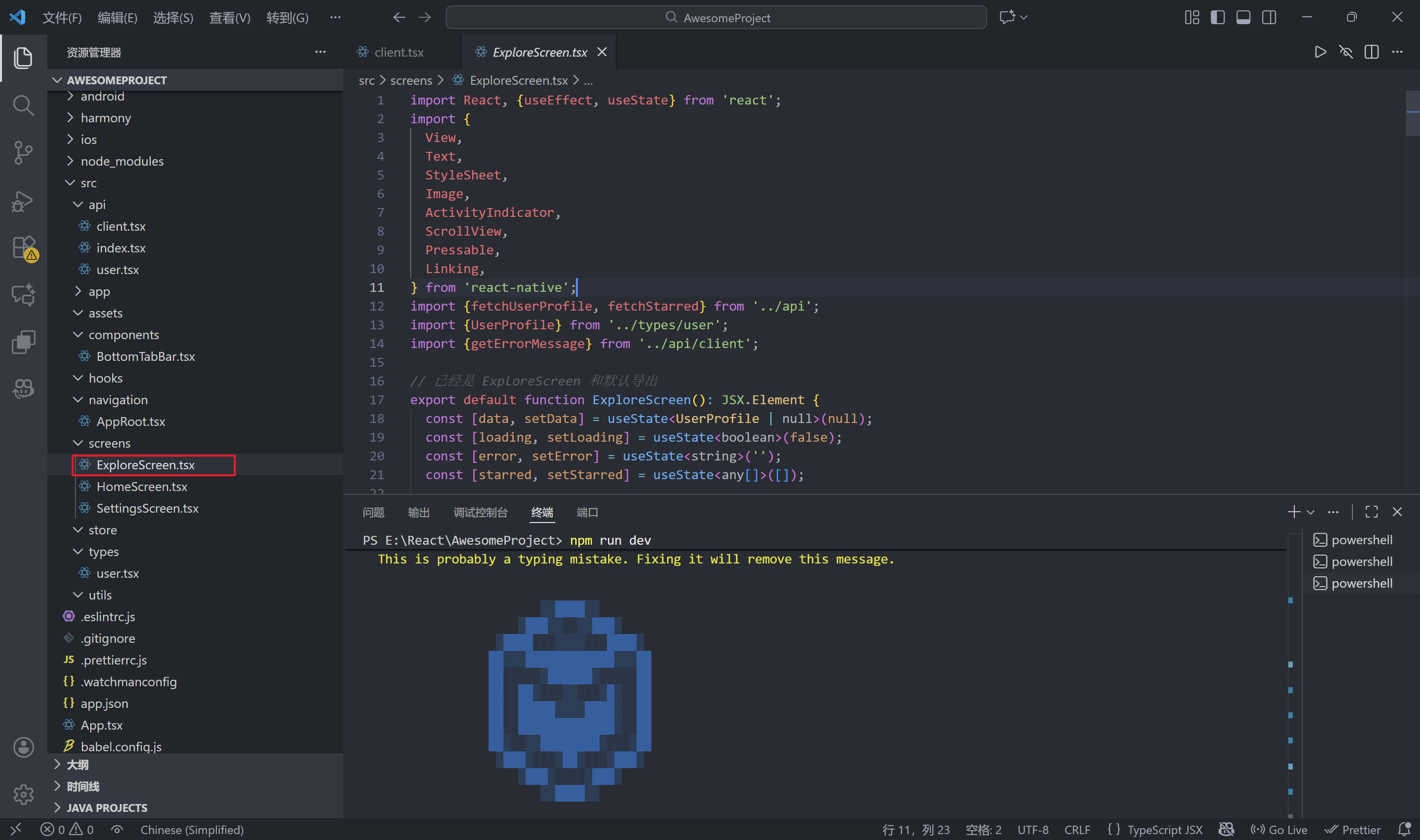The width and height of the screenshot is (1420, 840).
Task: Open notifications bell in status bar
Action: coord(1404,829)
